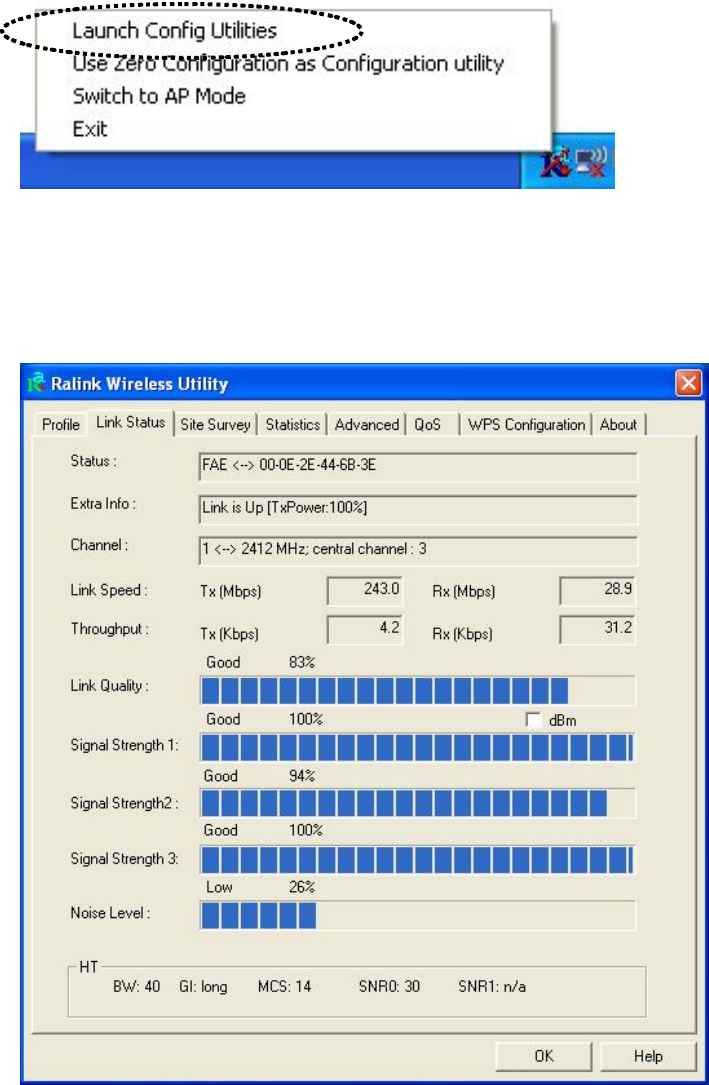The image size is (709, 1085).
Task: Click the Help button
Action: 648,1057
